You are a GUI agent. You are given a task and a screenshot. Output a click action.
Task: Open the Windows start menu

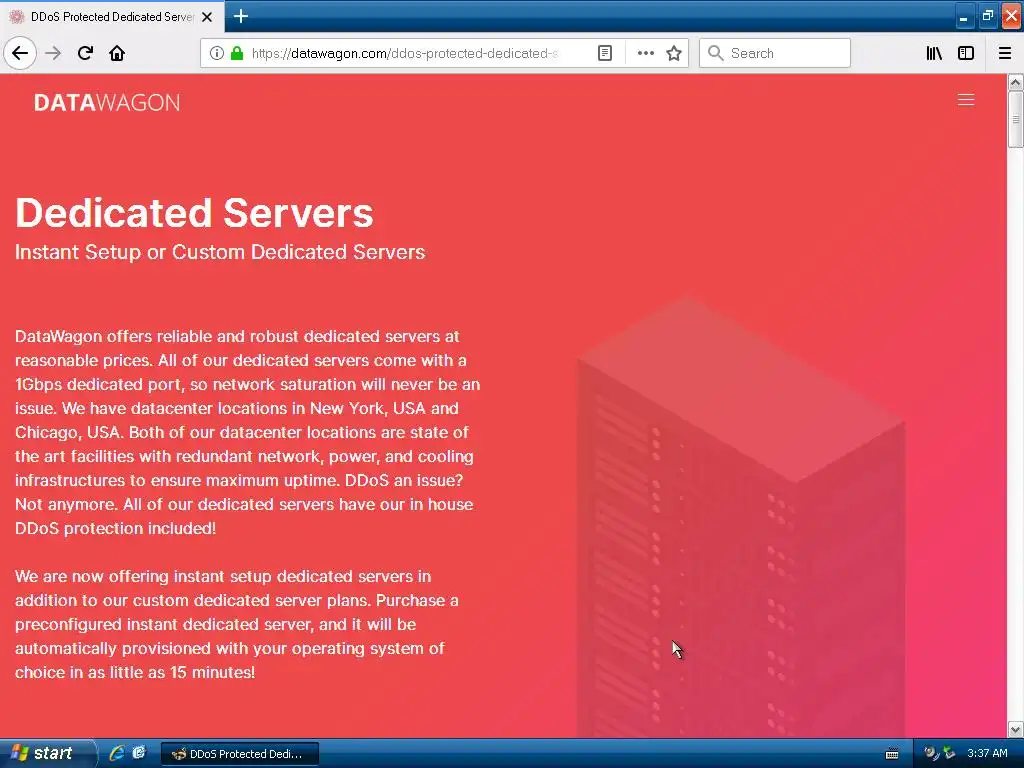click(47, 753)
